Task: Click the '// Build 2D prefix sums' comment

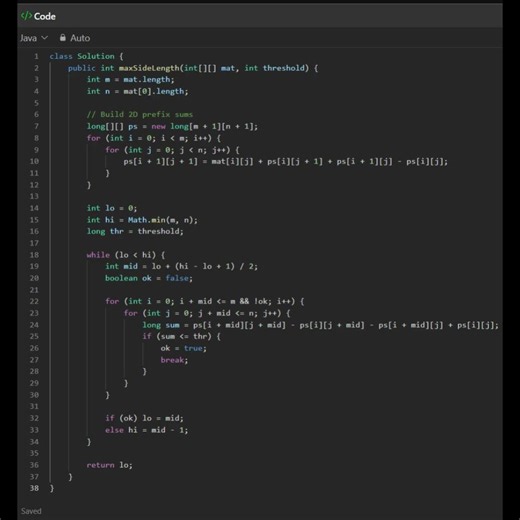Action: click(x=140, y=115)
